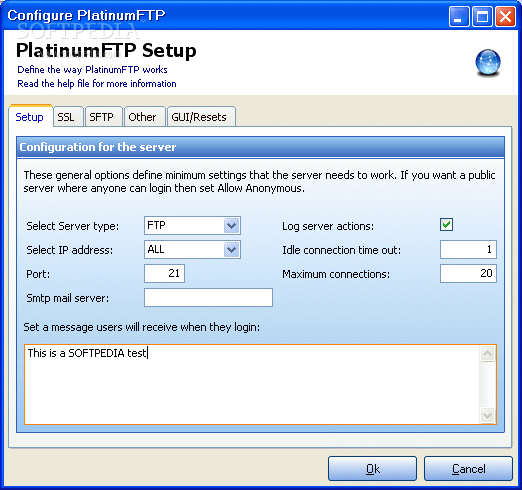
Task: Focus the Smtp mail server field
Action: [x=208, y=297]
